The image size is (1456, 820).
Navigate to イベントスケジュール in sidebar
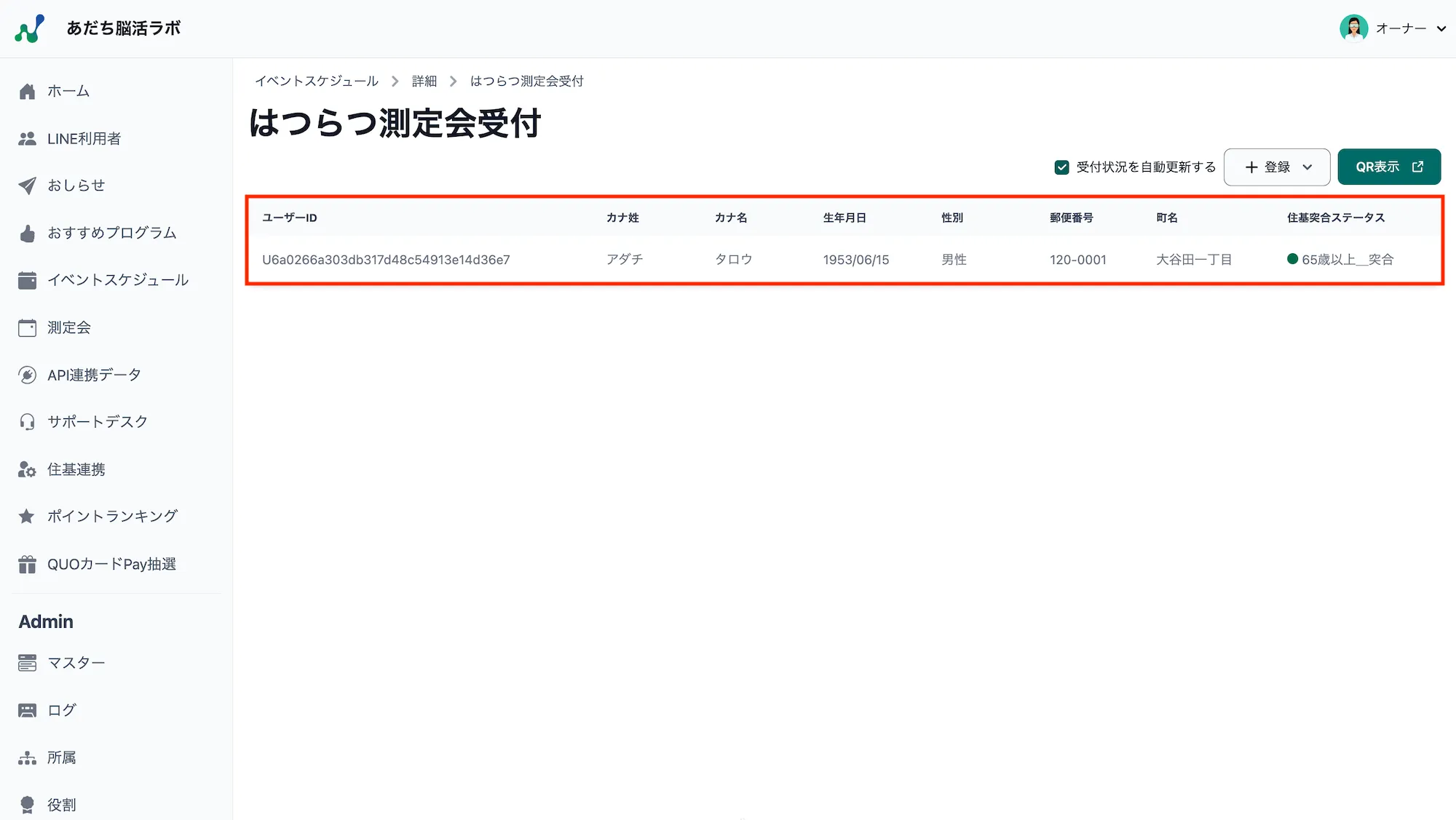tap(118, 279)
